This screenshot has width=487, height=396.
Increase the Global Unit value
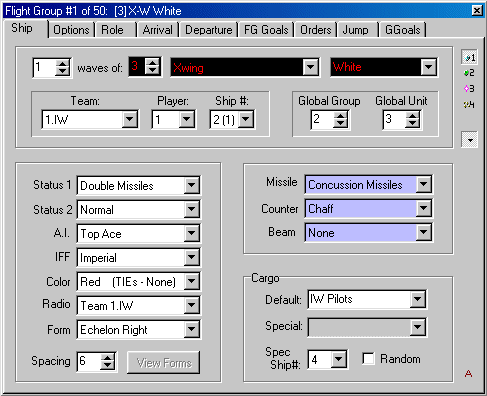[x=412, y=115]
